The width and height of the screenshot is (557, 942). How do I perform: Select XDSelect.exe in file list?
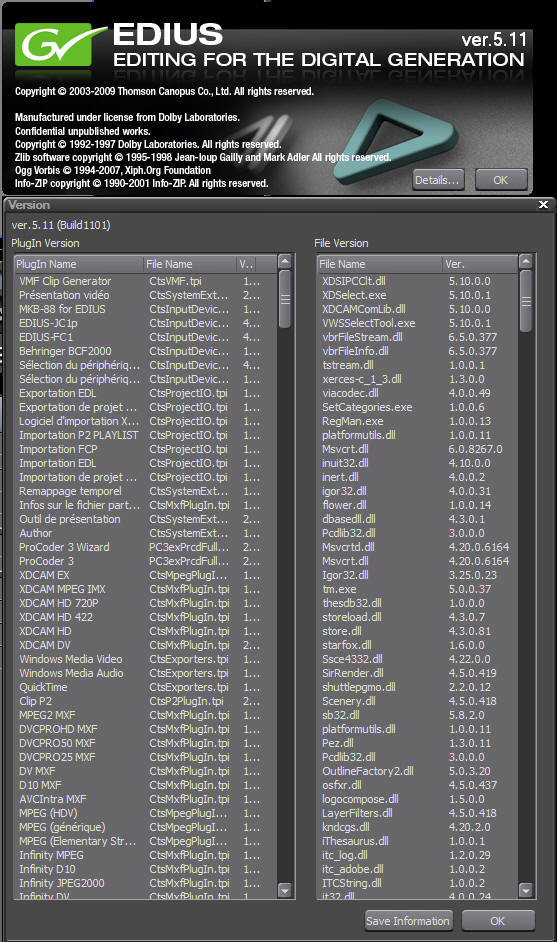pyautogui.click(x=417, y=295)
